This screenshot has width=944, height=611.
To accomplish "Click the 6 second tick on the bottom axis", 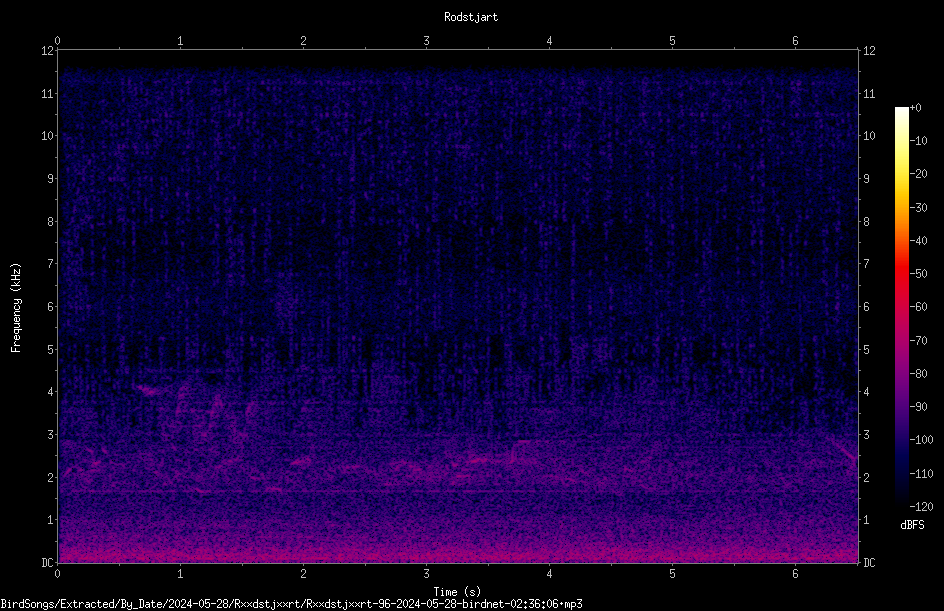I will click(795, 574).
